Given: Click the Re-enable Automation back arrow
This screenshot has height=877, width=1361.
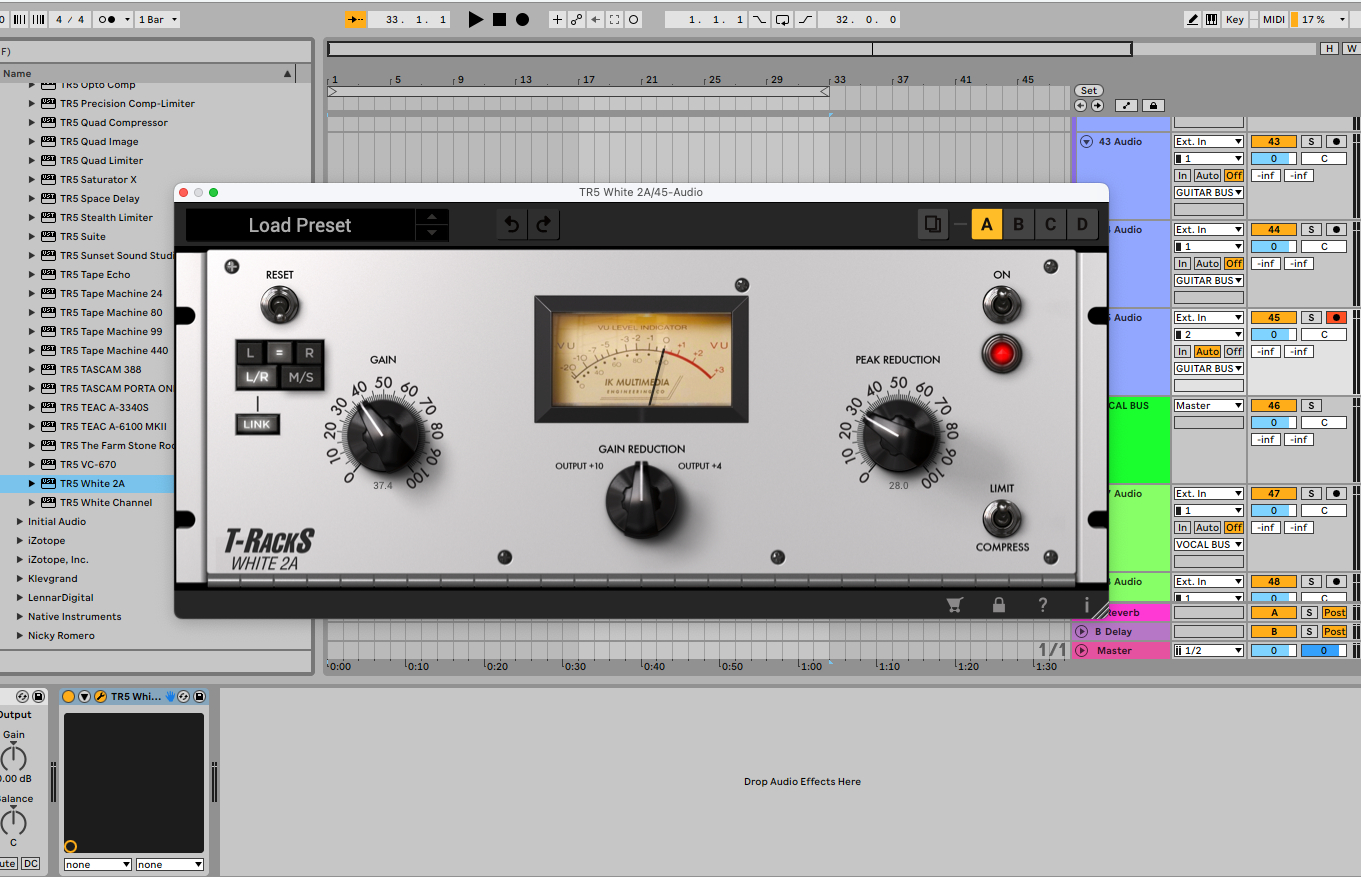Looking at the screenshot, I should click(596, 19).
